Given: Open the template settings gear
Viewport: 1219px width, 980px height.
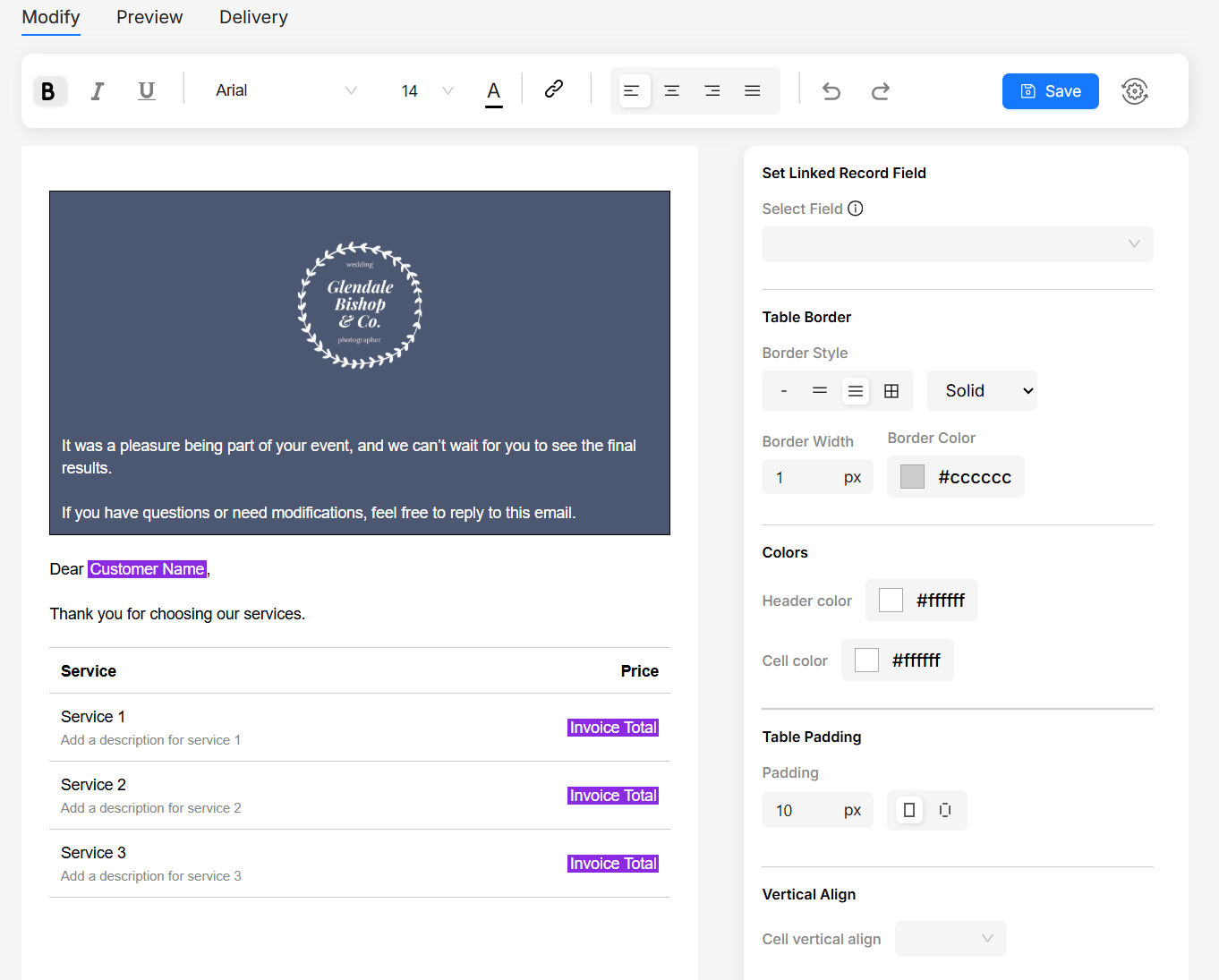Looking at the screenshot, I should tap(1135, 91).
